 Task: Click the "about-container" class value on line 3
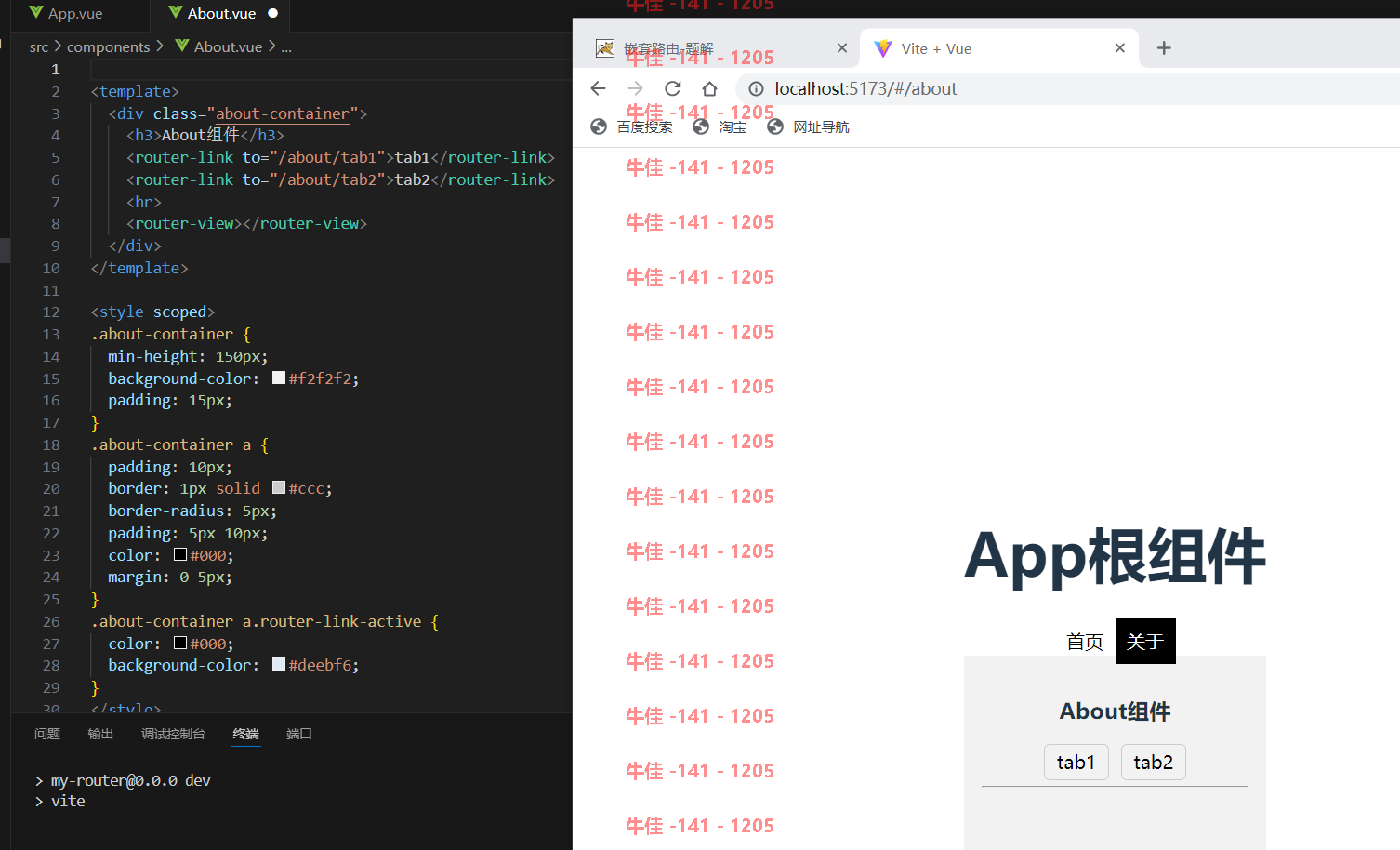tap(283, 113)
